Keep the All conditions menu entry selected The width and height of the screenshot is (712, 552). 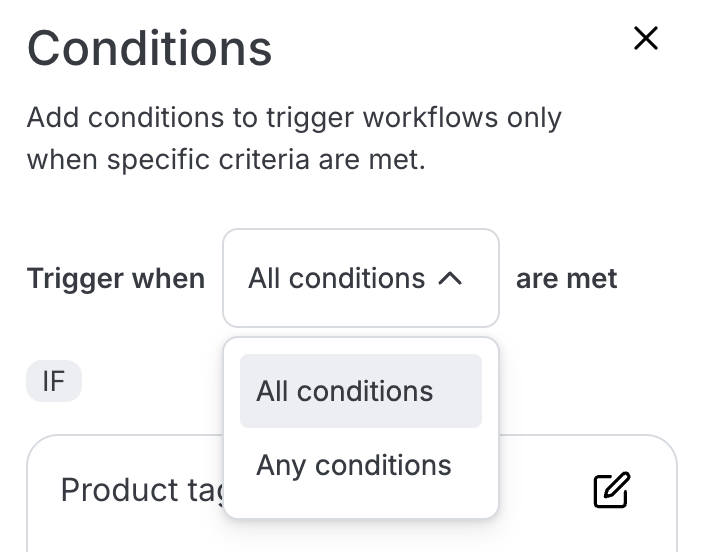coord(345,390)
